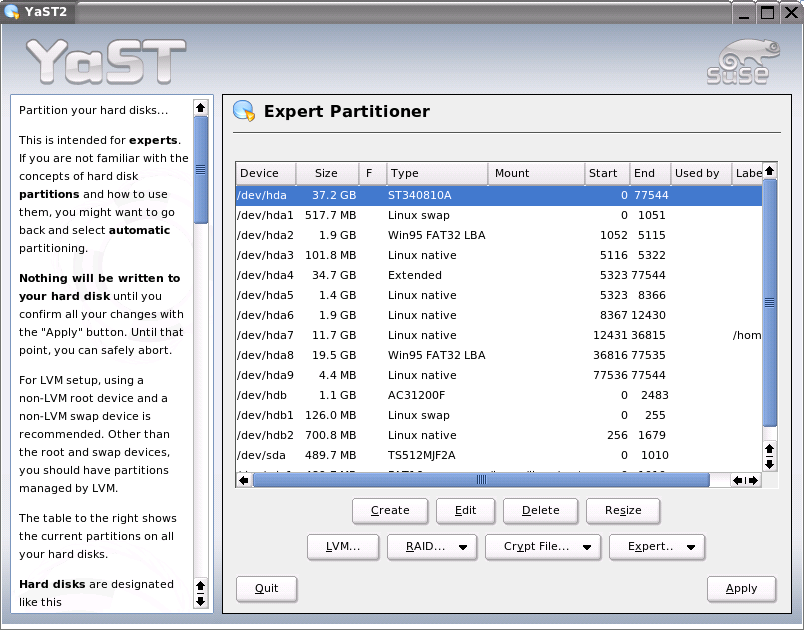Maximize the YaST2 window
The image size is (804, 630).
(x=767, y=12)
